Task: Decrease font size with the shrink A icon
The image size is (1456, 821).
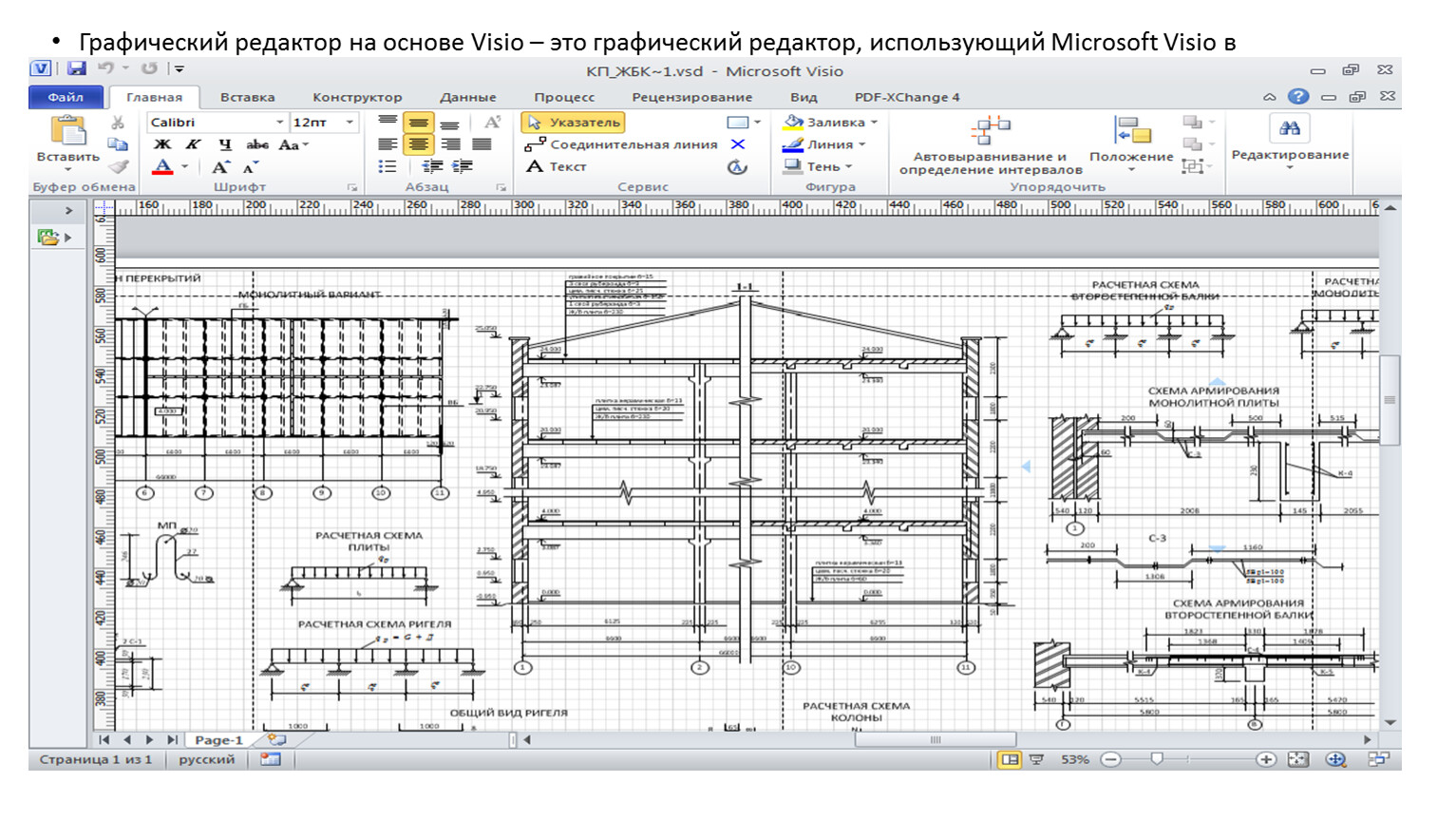Action: [251, 167]
